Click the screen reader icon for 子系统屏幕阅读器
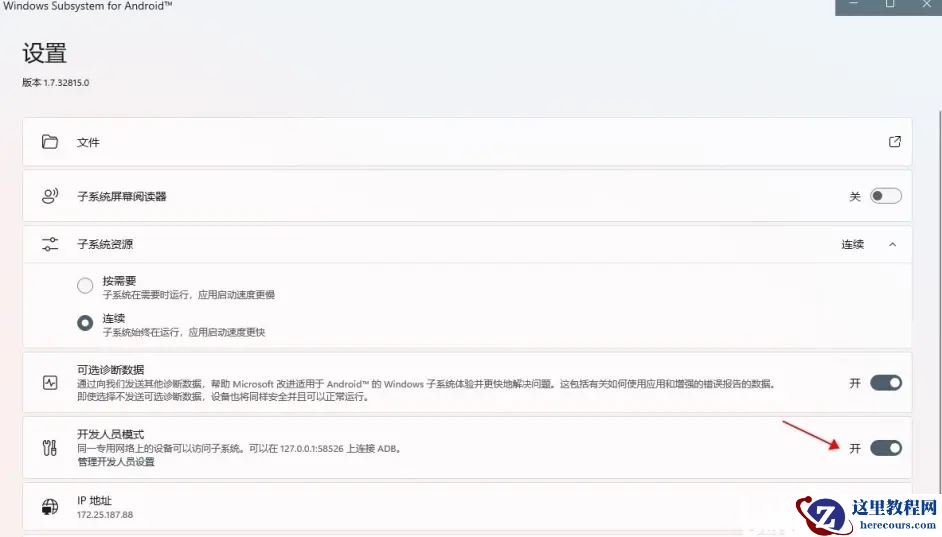Image resolution: width=942 pixels, height=537 pixels. (50, 196)
